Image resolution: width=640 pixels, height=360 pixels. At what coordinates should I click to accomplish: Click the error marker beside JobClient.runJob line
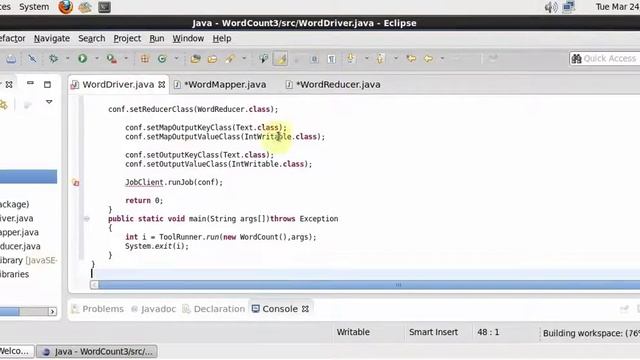(76, 182)
